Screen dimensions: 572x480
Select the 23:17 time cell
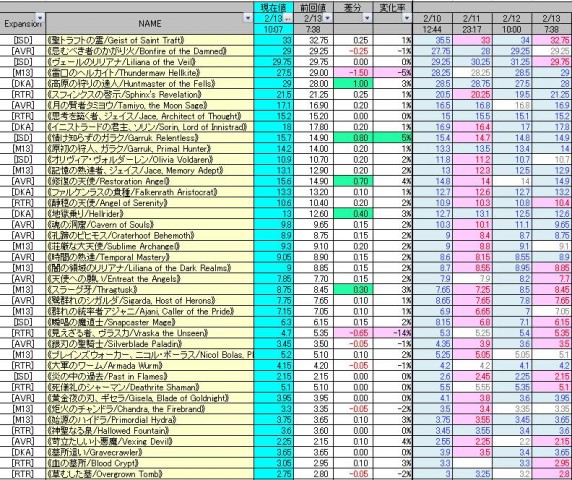pyautogui.click(x=472, y=30)
